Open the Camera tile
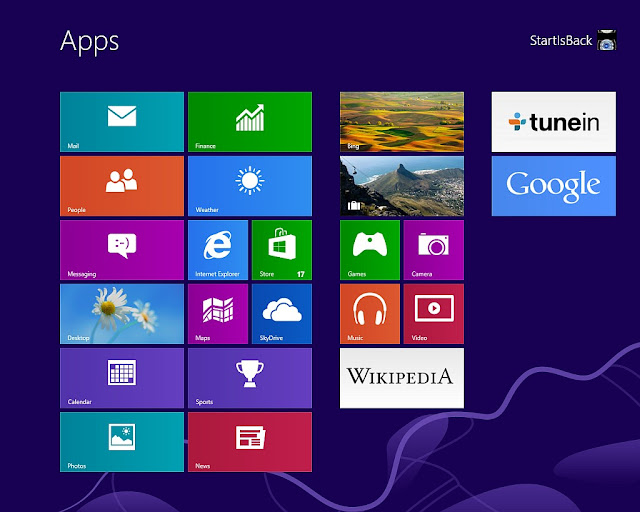Image resolution: width=640 pixels, height=512 pixels. (433, 250)
